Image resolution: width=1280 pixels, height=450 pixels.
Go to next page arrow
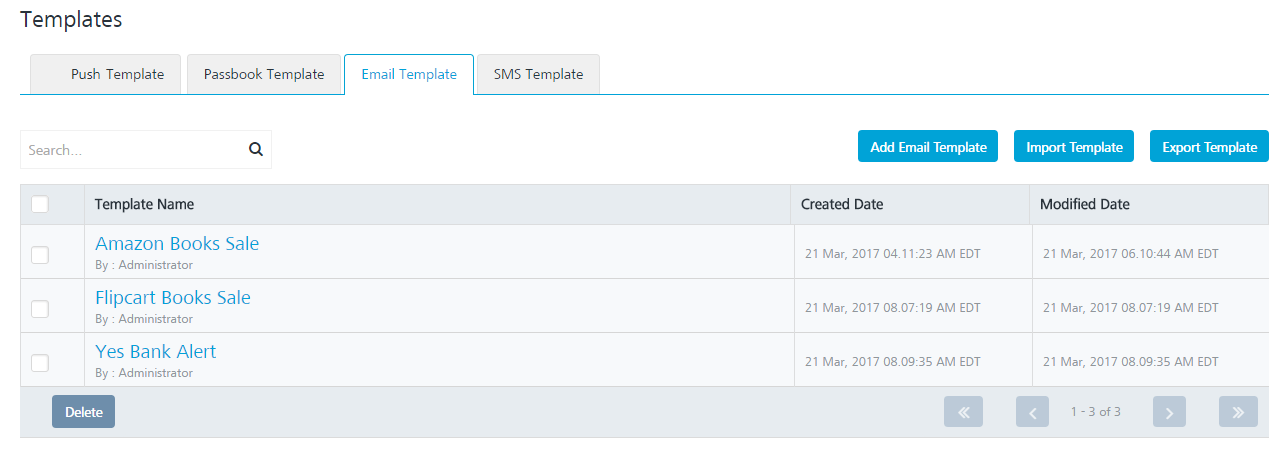point(1169,412)
